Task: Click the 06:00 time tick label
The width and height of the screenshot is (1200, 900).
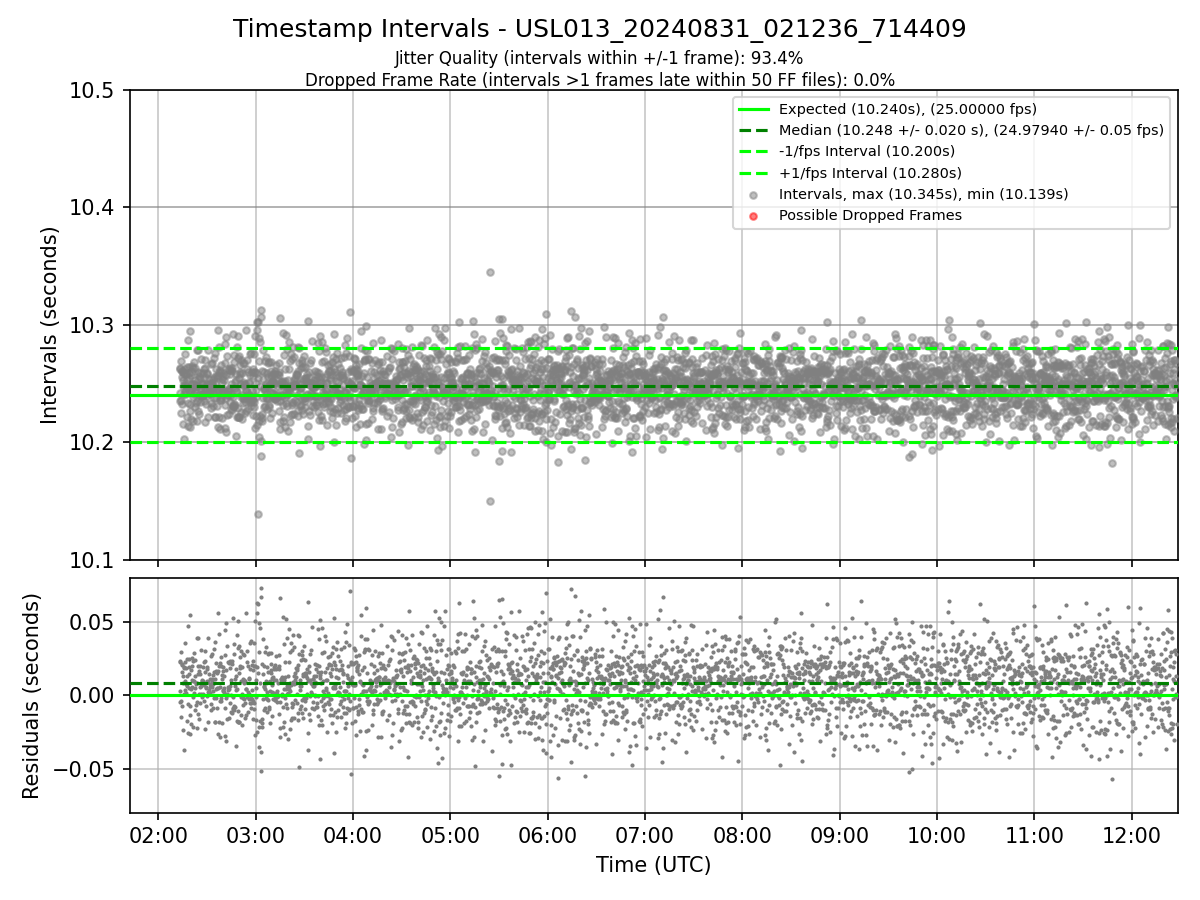Action: [x=548, y=834]
